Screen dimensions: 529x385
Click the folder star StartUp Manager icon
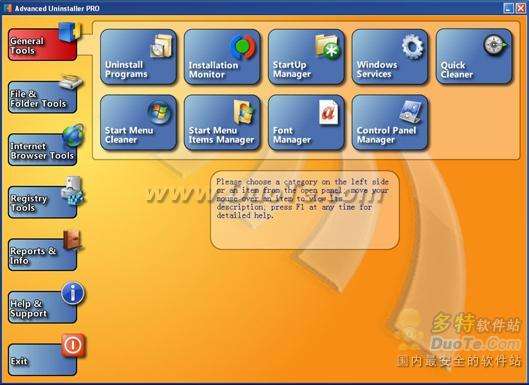[x=328, y=47]
